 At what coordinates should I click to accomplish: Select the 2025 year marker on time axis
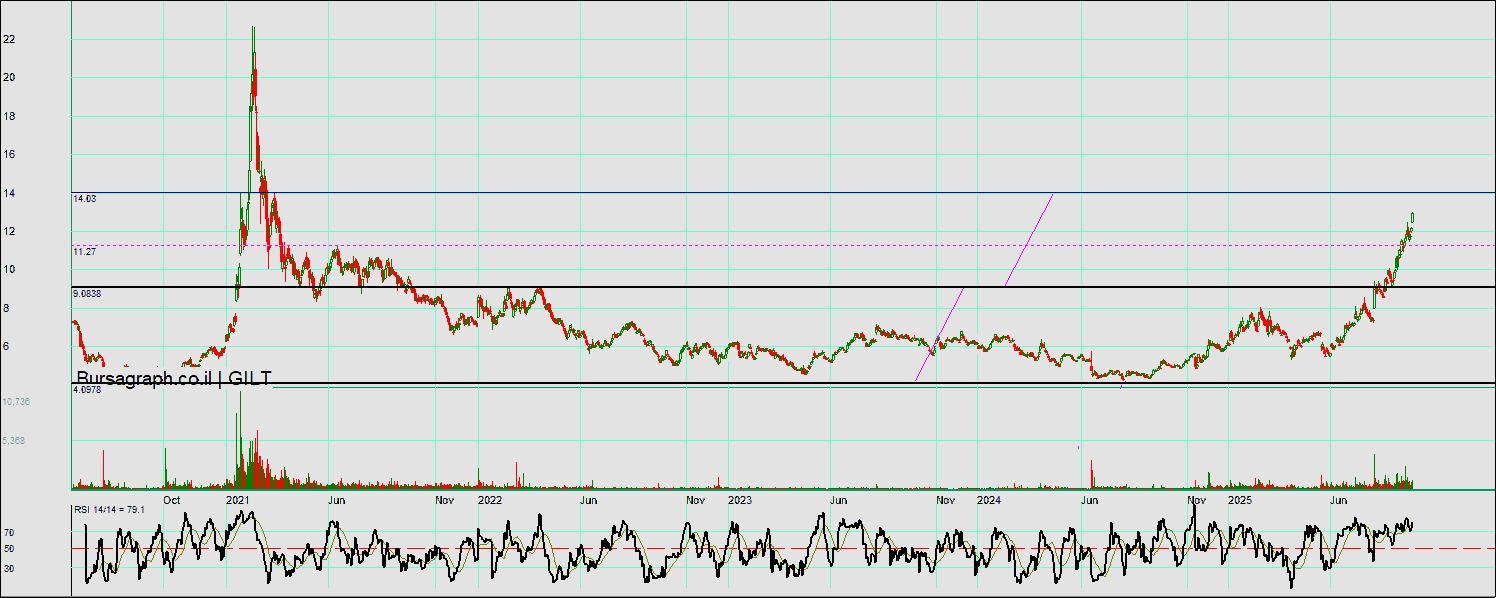coord(1239,498)
